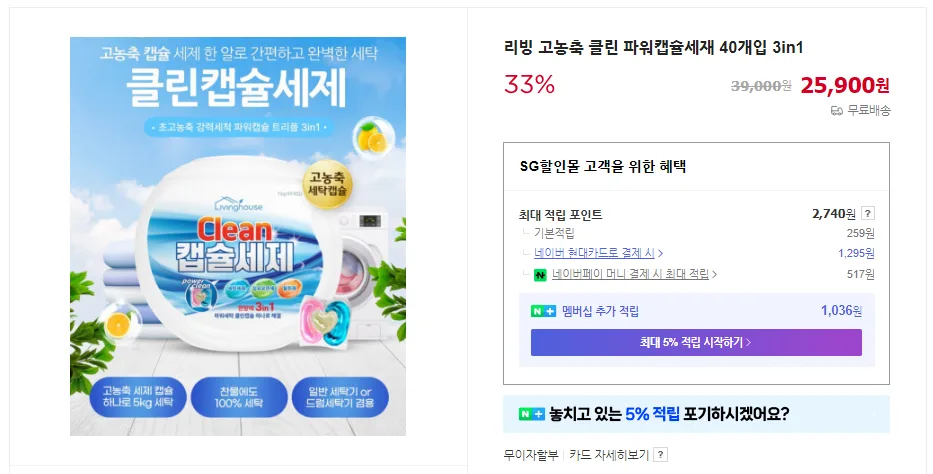This screenshot has width=933, height=474.
Task: Expand chevron after 네이버 현대카드로 결제 시
Action: coord(660,253)
